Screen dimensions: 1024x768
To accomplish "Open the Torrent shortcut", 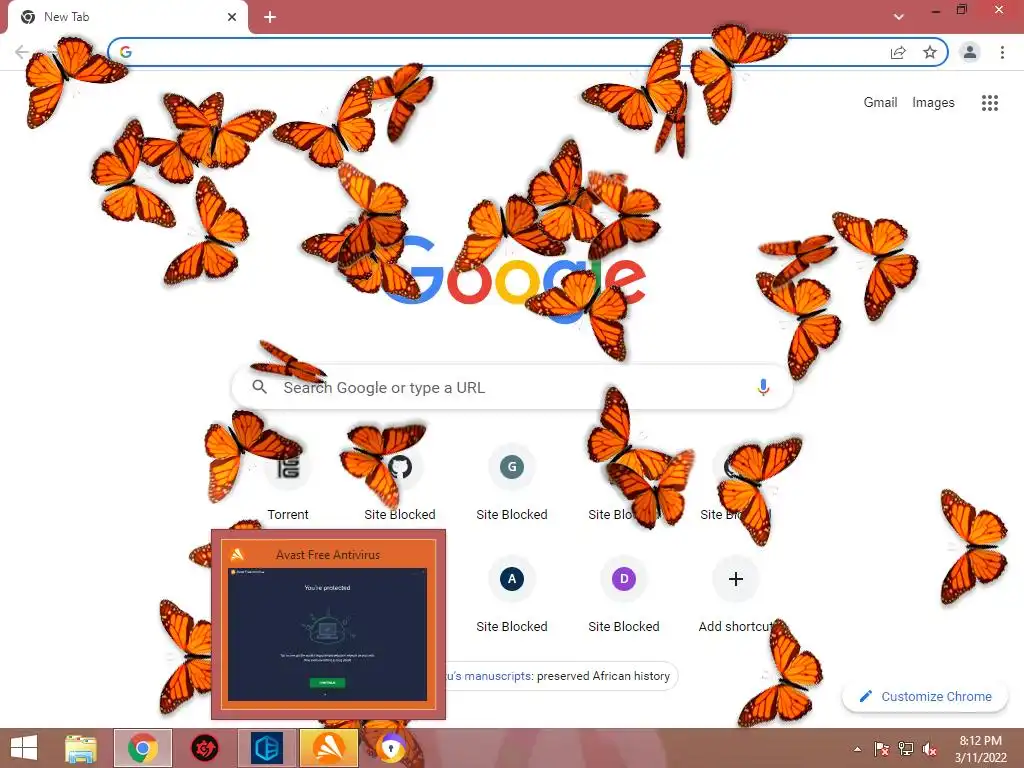I will coord(288,482).
